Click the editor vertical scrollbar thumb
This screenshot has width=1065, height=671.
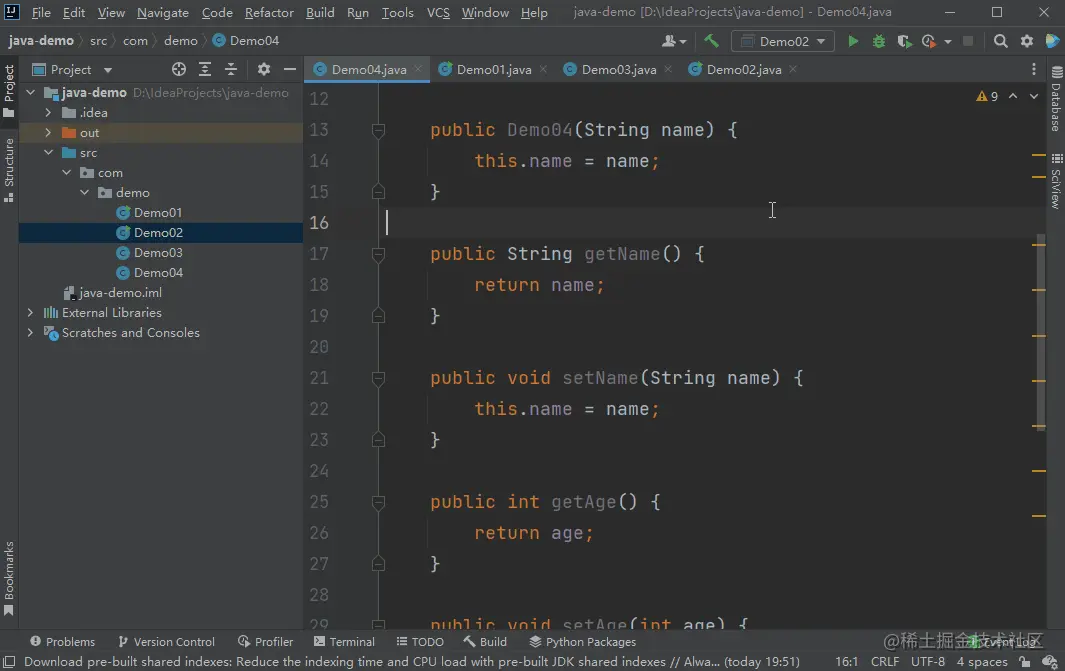(x=1041, y=331)
